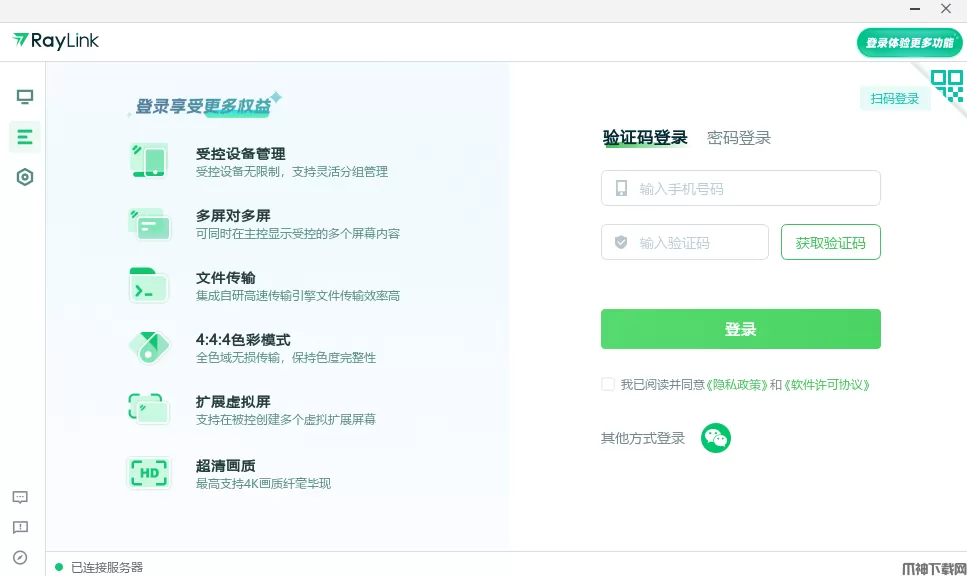Click the 受控设备管理 heading
The height and width of the screenshot is (576, 967).
click(x=241, y=154)
